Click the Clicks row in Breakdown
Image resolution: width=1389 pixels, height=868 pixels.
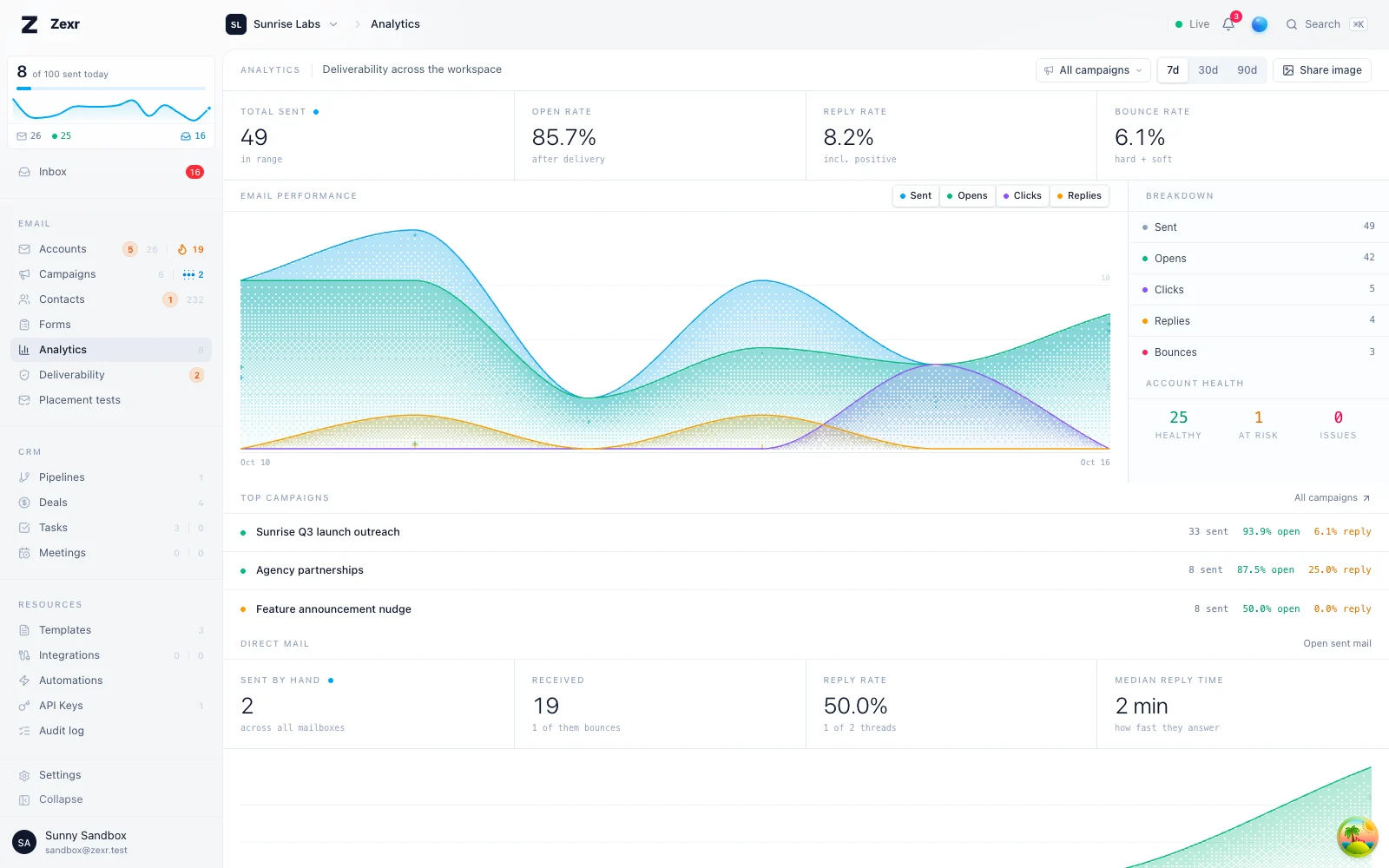click(x=1258, y=290)
